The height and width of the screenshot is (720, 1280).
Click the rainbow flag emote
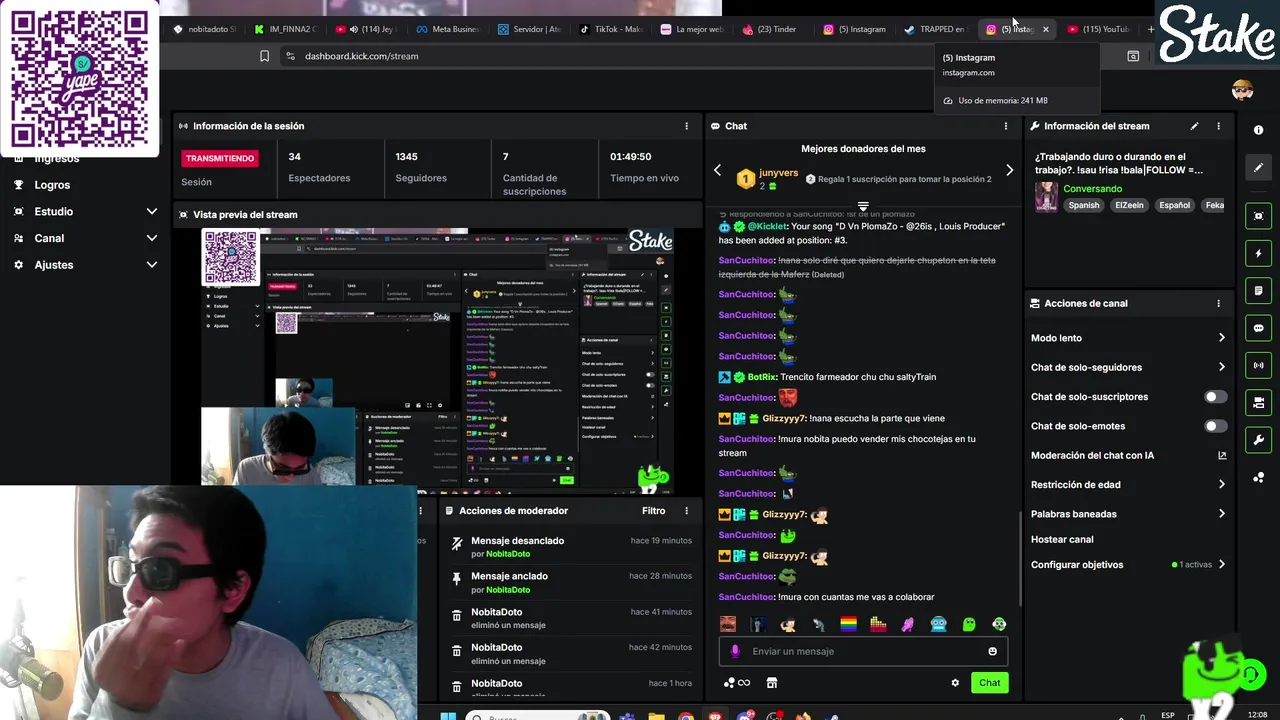coord(848,624)
